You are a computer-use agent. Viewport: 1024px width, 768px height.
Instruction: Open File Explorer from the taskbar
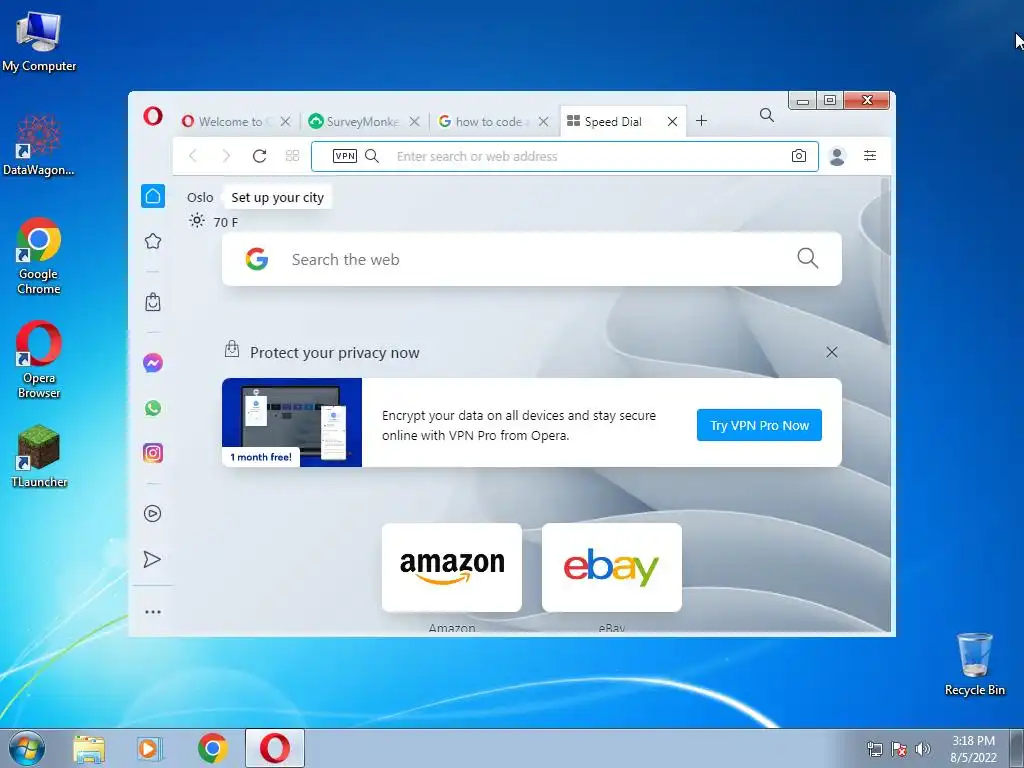pyautogui.click(x=89, y=748)
